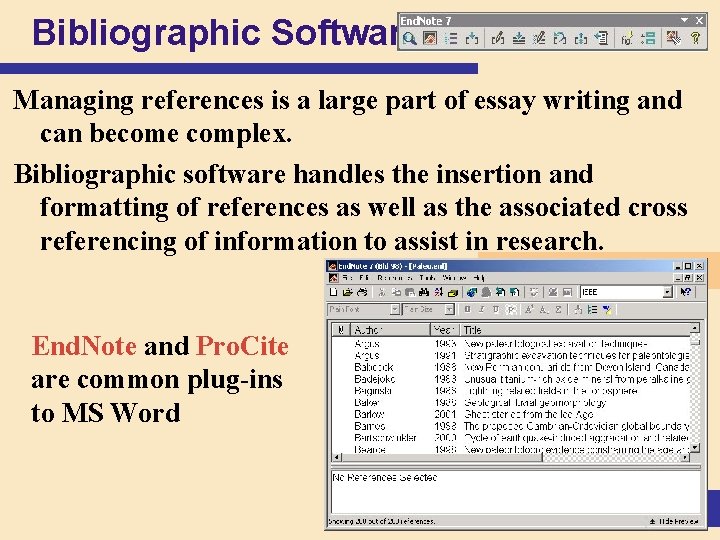Click Symbol font sigma button in EndNote
The width and height of the screenshot is (720, 540).
pos(558,309)
